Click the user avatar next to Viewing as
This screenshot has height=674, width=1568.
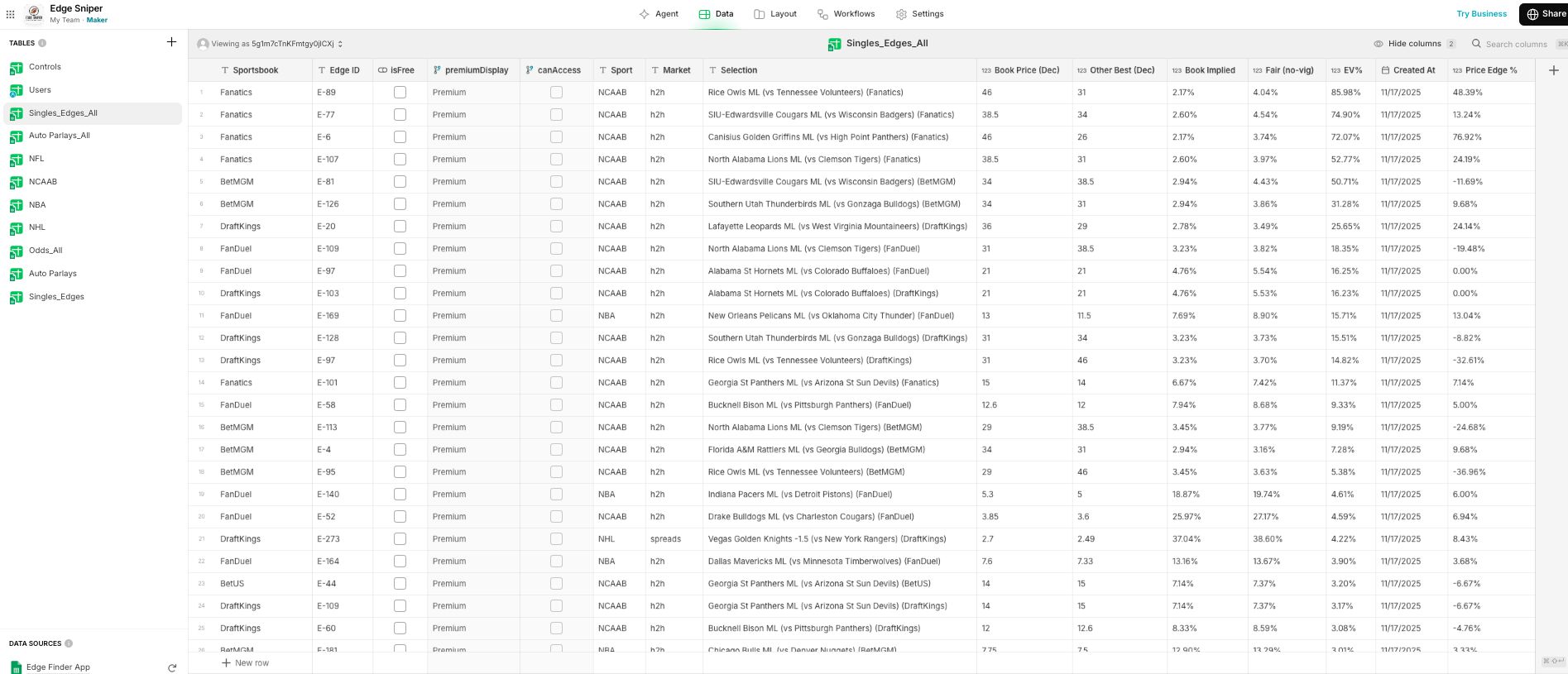[203, 44]
